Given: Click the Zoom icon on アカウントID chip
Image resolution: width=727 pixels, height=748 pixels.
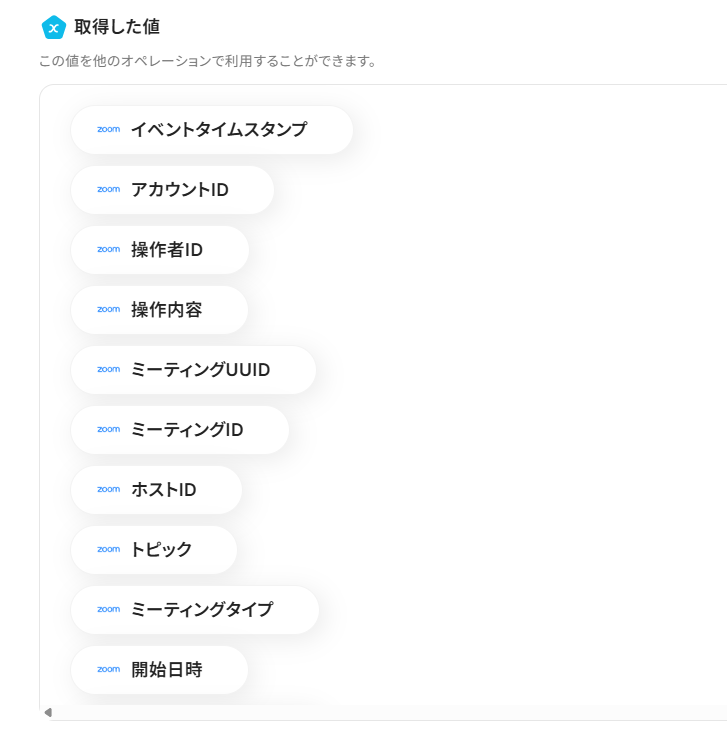Looking at the screenshot, I should coord(108,190).
